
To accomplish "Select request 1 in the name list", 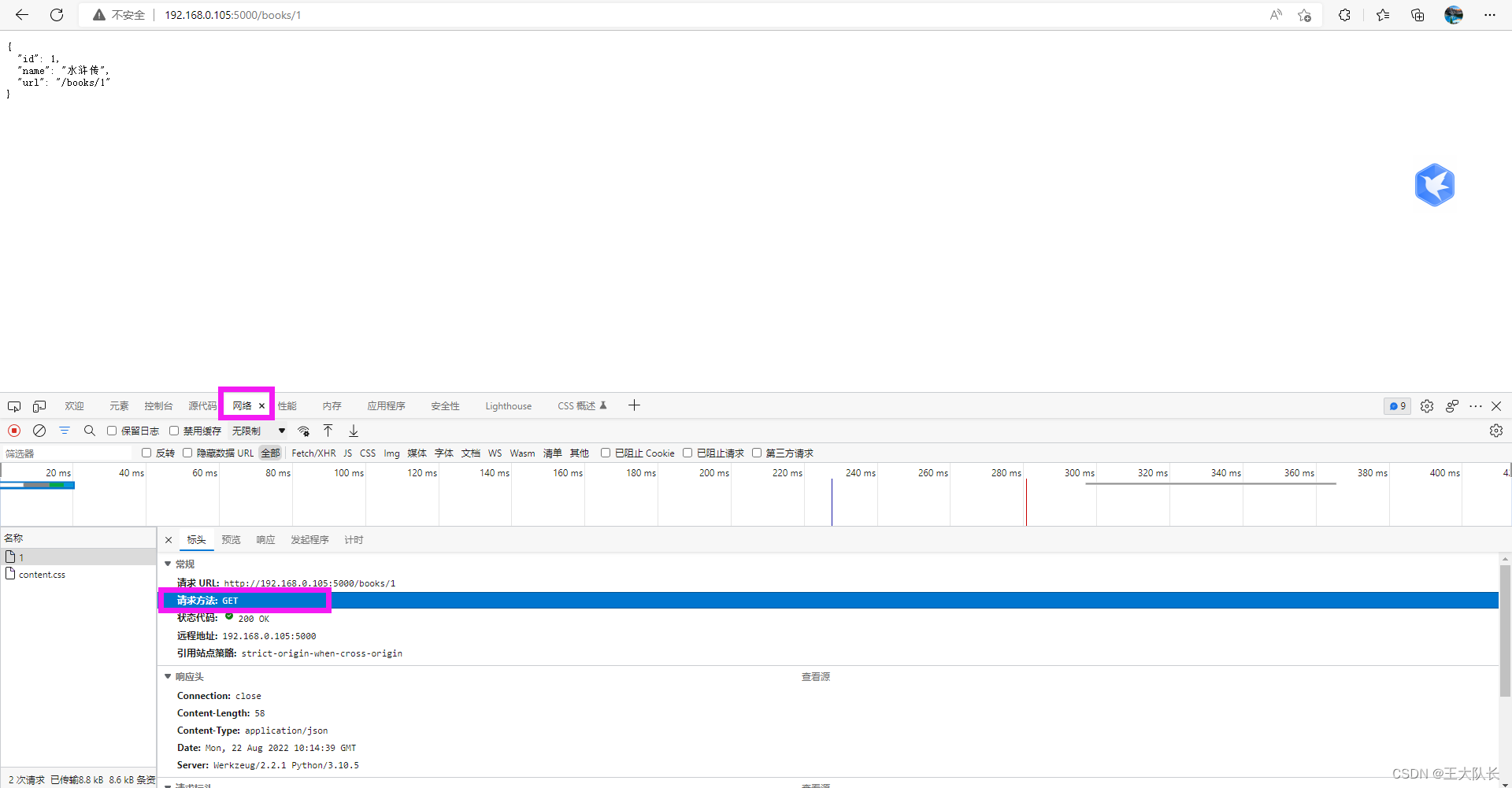I will coord(78,557).
